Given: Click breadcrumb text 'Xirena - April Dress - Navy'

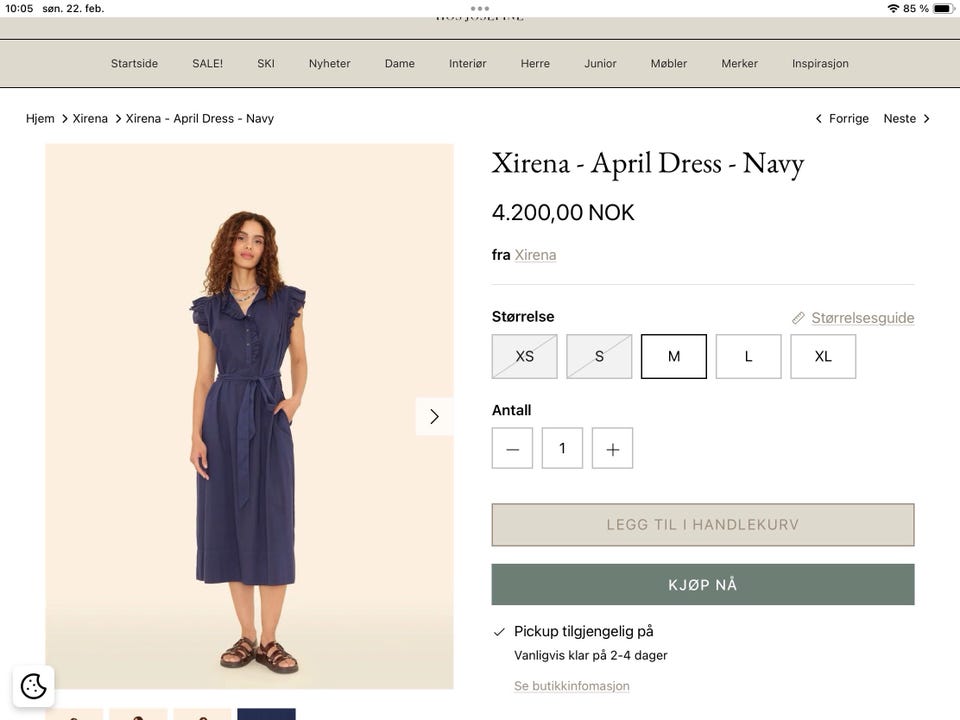Looking at the screenshot, I should click(x=200, y=119).
